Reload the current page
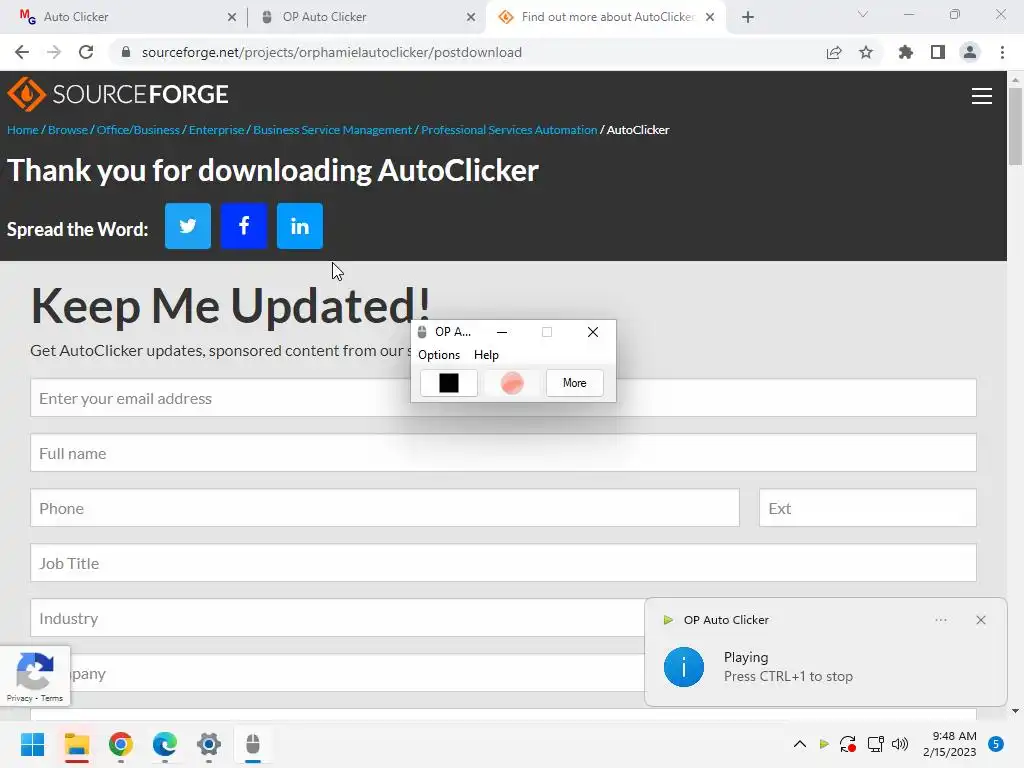Viewport: 1024px width, 768px height. (86, 52)
